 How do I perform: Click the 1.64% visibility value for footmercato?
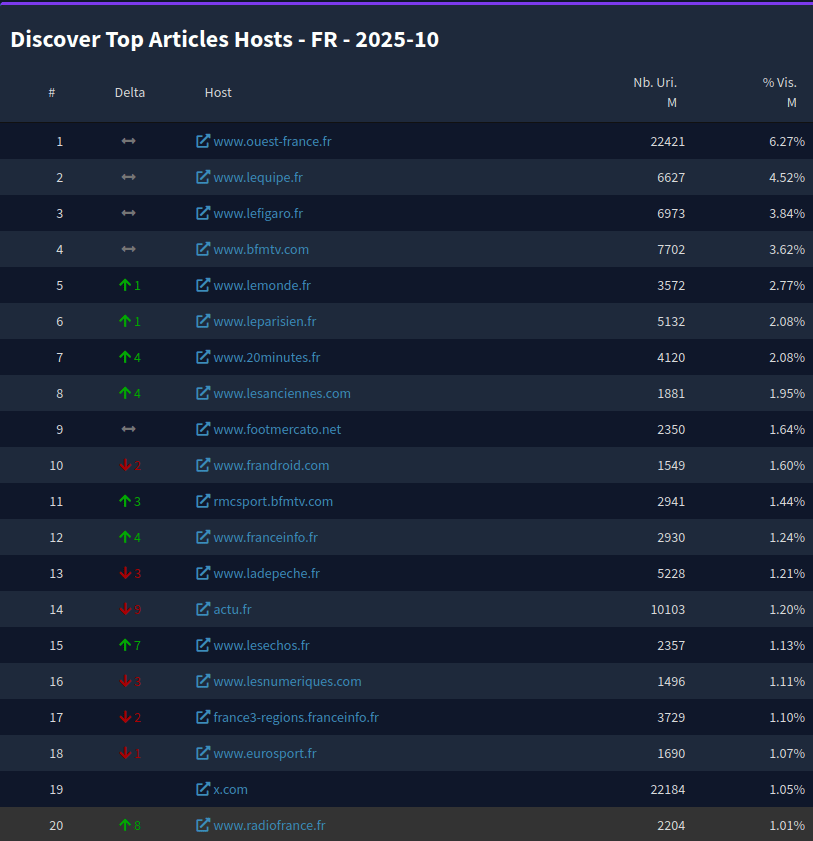coord(787,429)
